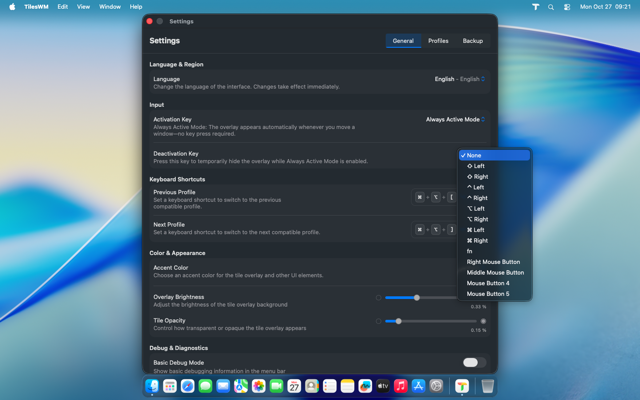This screenshot has width=640, height=400.
Task: Open Finder in the dock
Action: [x=152, y=386]
